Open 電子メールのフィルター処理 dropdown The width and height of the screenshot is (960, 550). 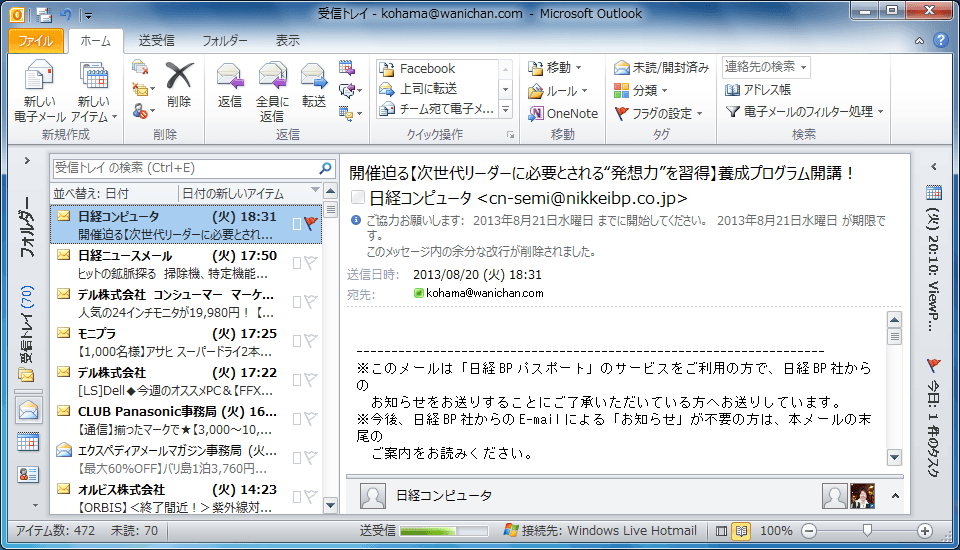click(x=804, y=111)
